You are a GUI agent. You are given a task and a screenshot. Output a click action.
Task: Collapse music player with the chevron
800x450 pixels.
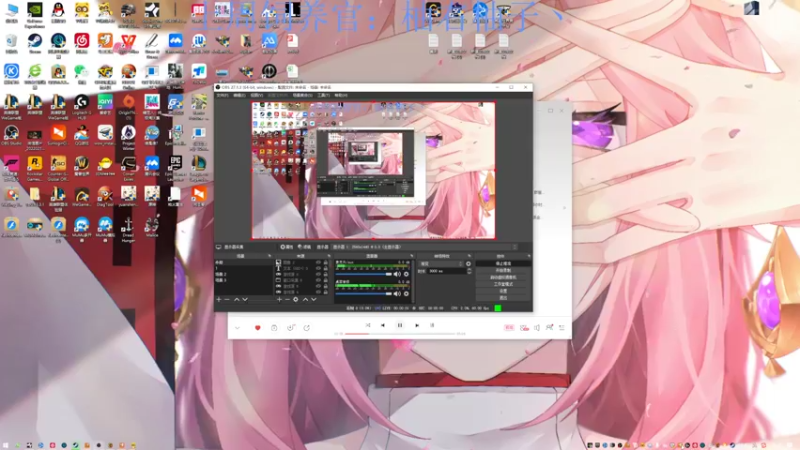(x=237, y=328)
